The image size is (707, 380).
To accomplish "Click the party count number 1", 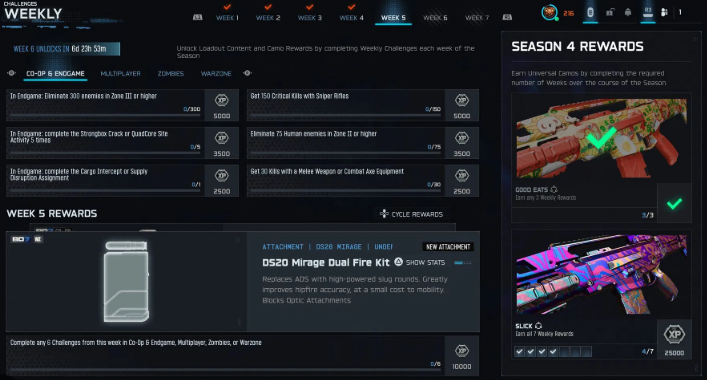I will click(680, 12).
